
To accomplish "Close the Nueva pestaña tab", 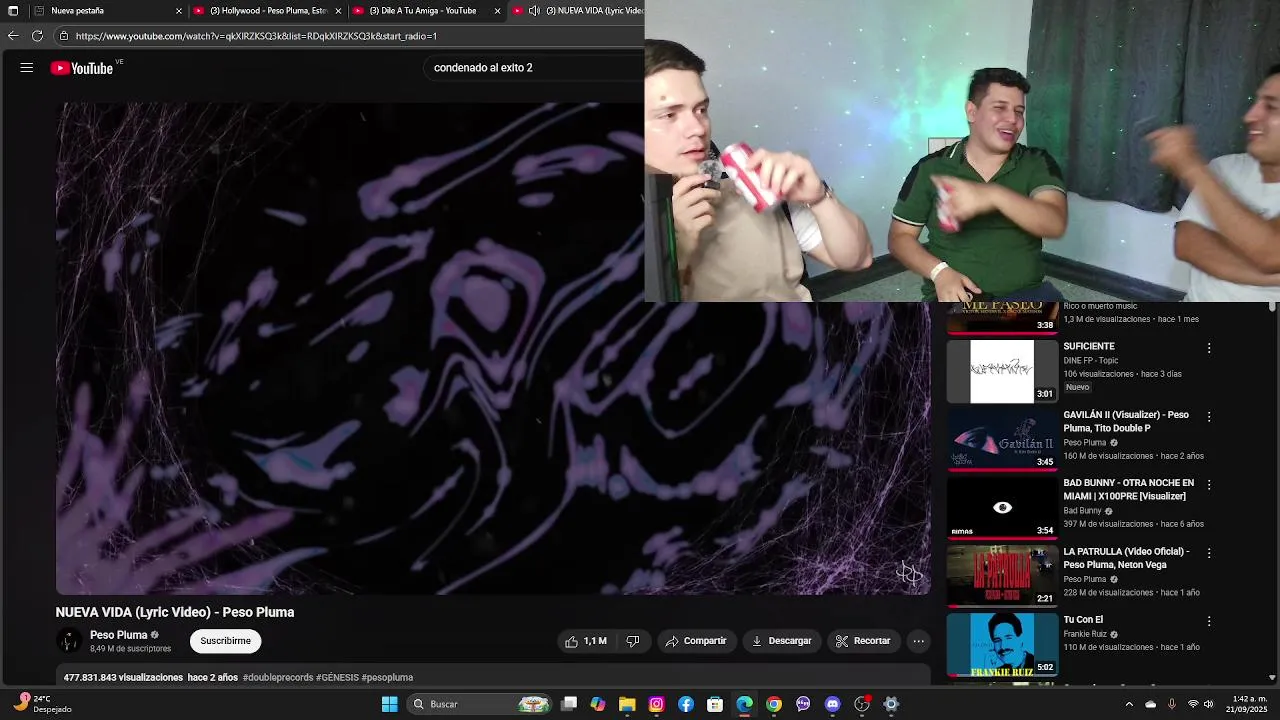I will 179,11.
